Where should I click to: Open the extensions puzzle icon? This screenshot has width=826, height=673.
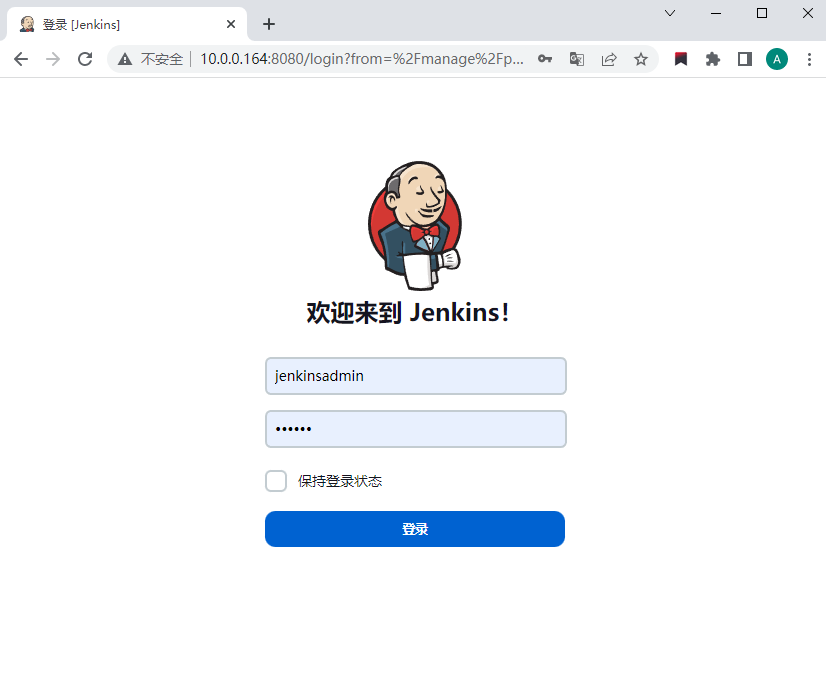(x=713, y=59)
